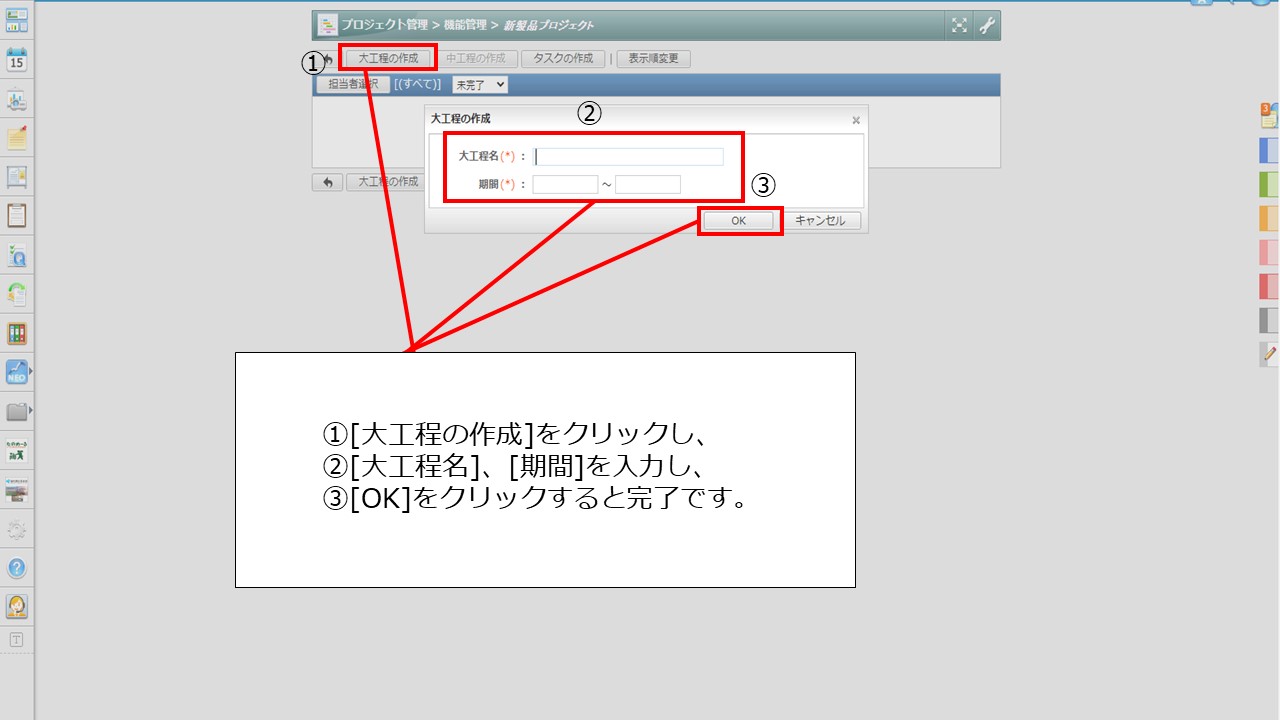Click the 期間 start date field

pyautogui.click(x=565, y=184)
